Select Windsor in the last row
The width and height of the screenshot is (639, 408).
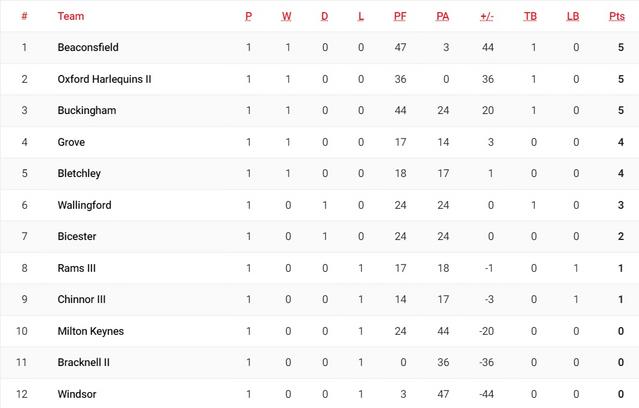tap(77, 394)
